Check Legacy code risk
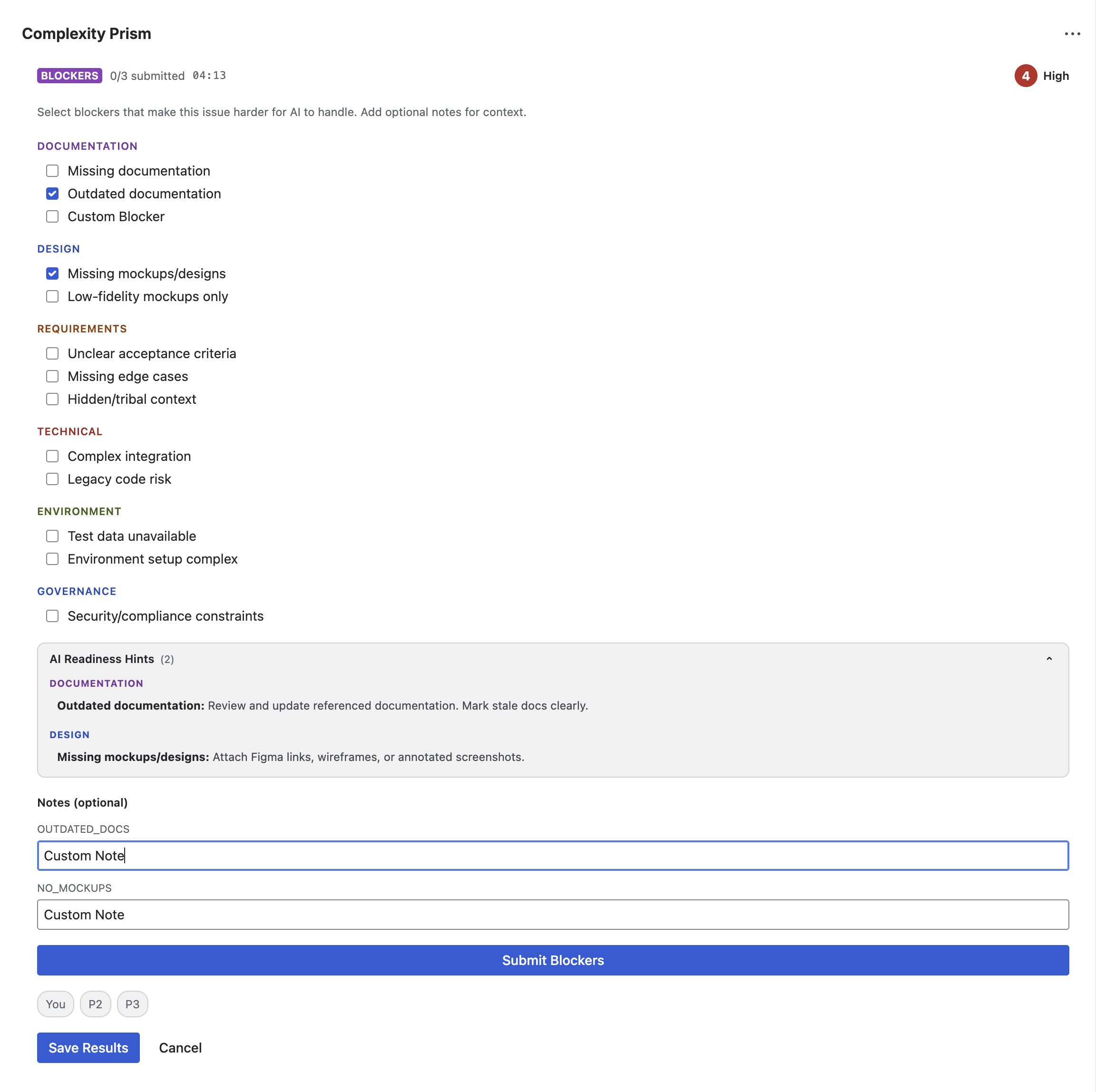Viewport: 1096px width, 1092px height. coord(52,479)
